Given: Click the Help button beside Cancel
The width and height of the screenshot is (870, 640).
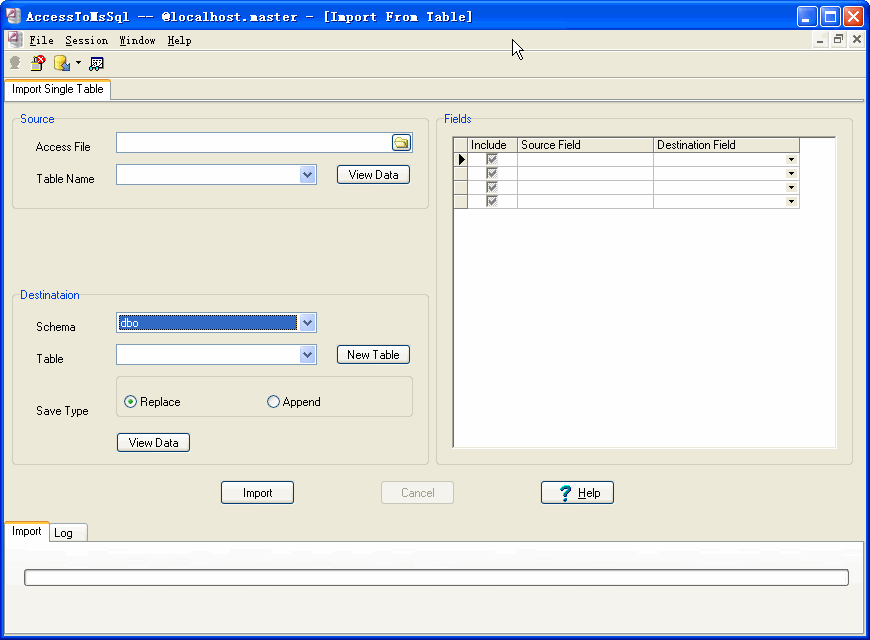Looking at the screenshot, I should point(578,493).
